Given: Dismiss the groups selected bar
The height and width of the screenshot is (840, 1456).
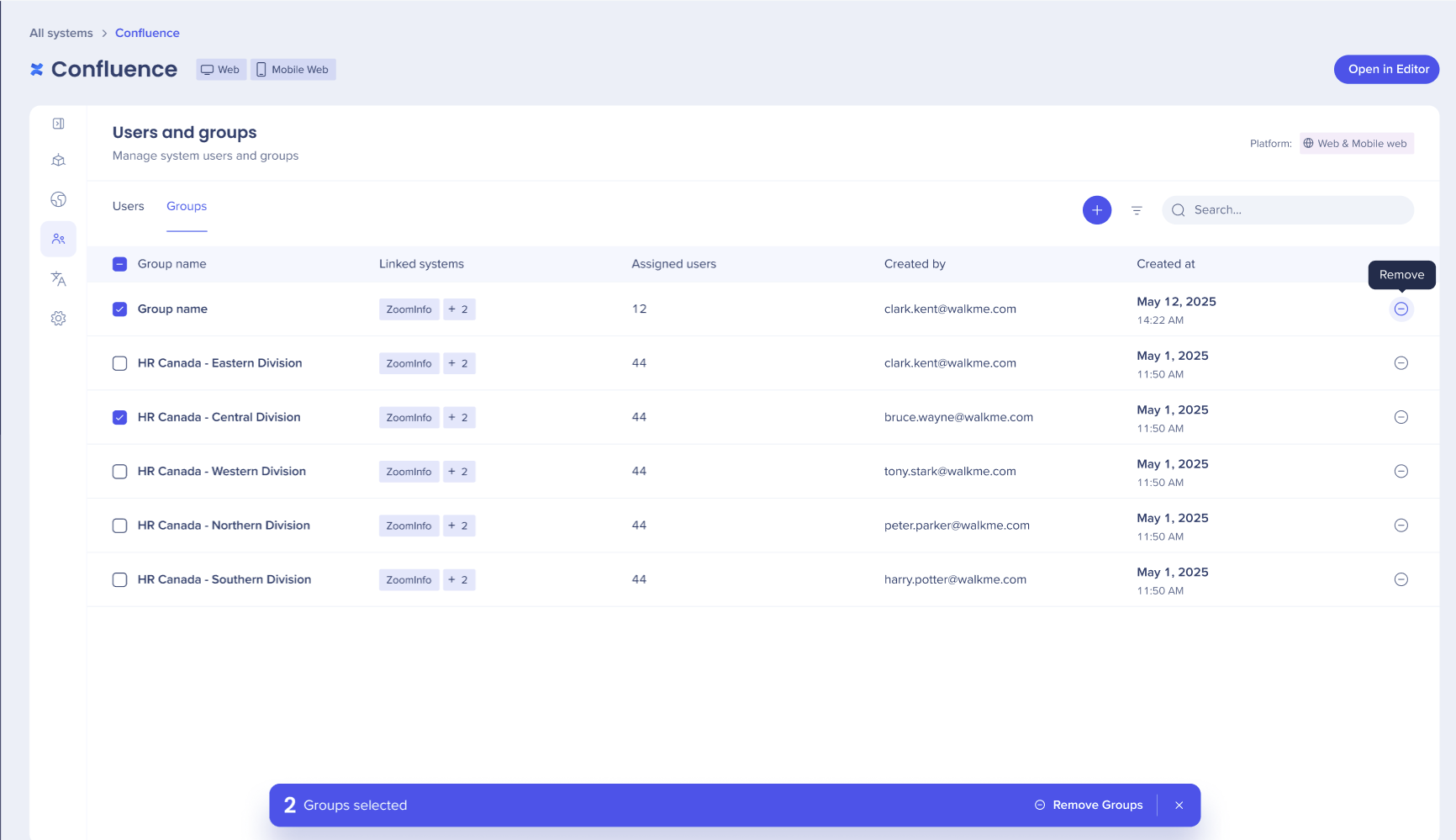Looking at the screenshot, I should point(1179,806).
